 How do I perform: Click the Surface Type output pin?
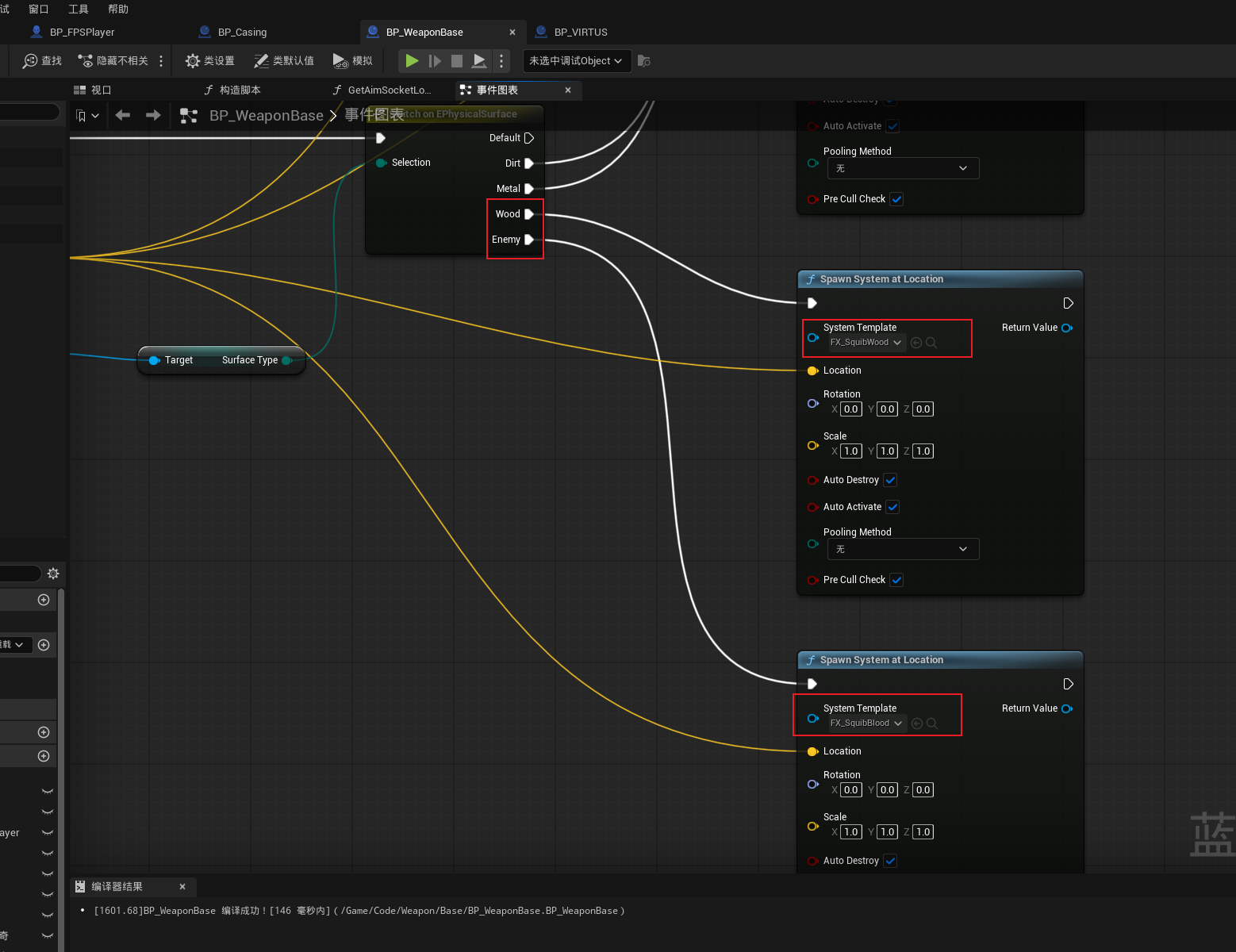point(287,360)
